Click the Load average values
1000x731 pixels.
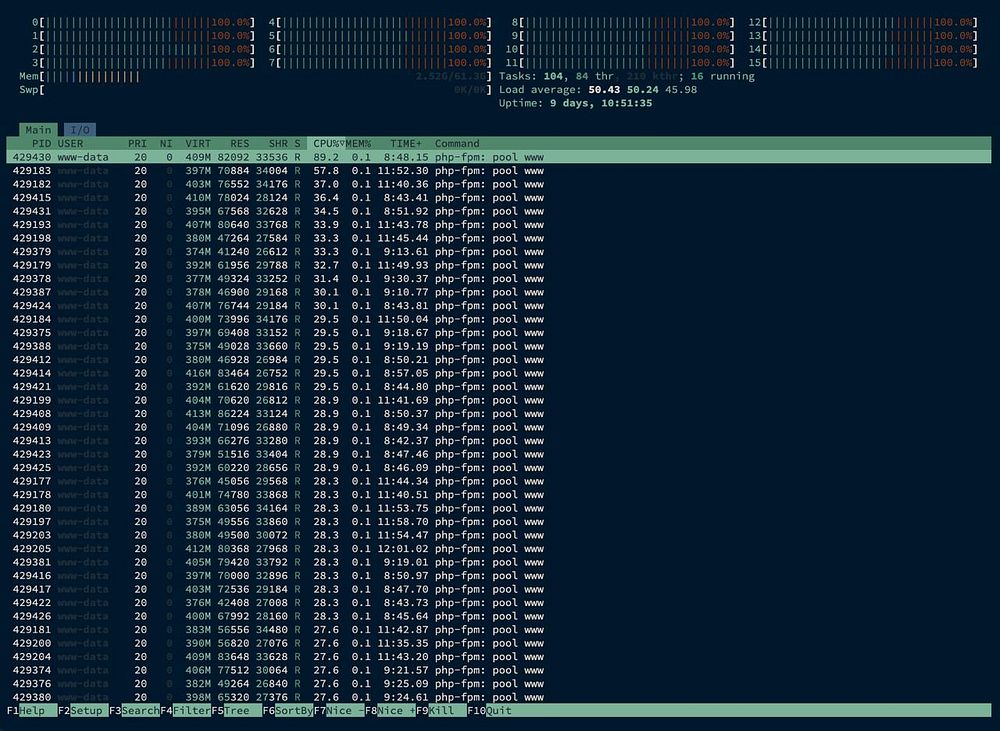pos(642,90)
